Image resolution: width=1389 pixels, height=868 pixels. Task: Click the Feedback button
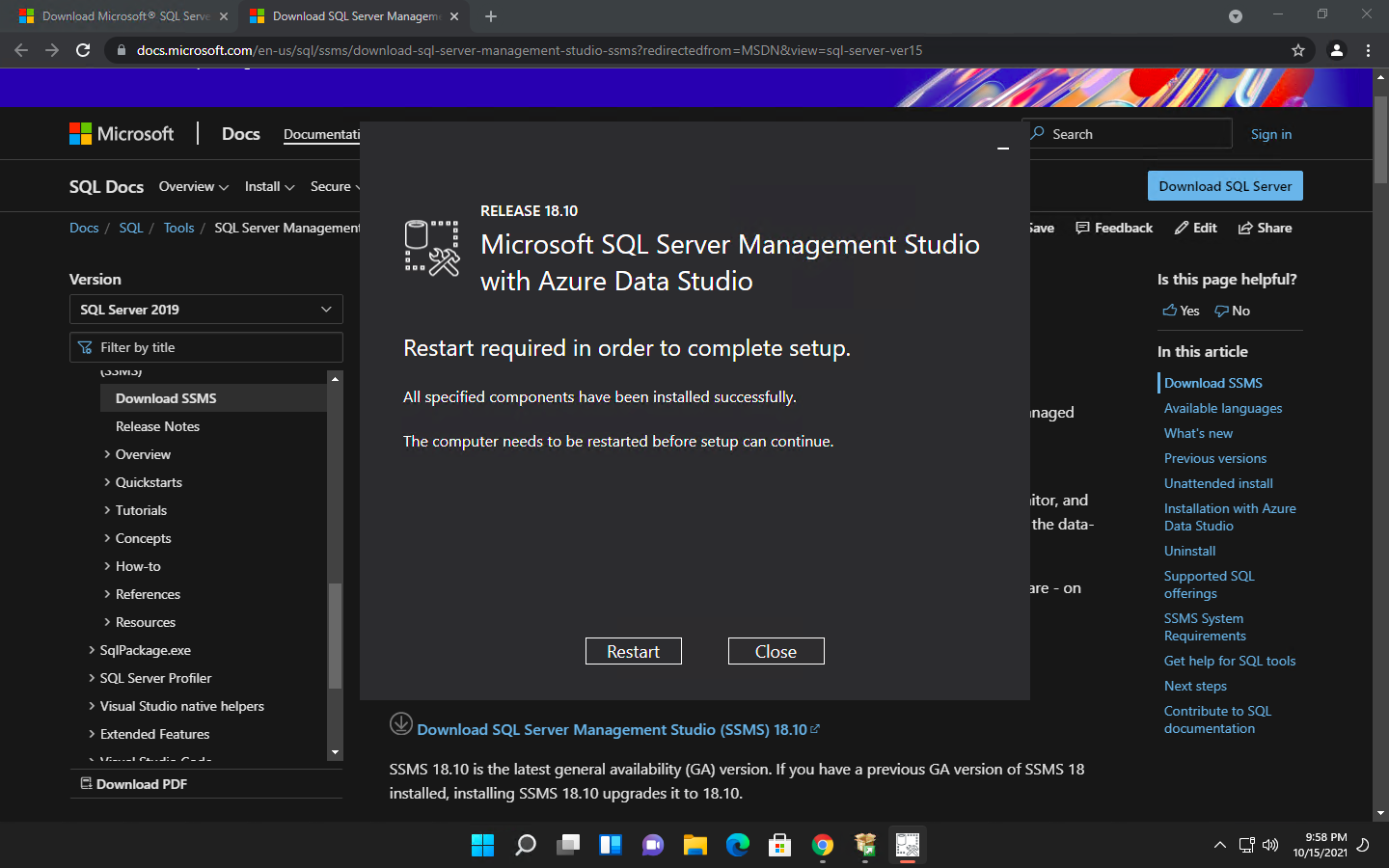click(1114, 228)
